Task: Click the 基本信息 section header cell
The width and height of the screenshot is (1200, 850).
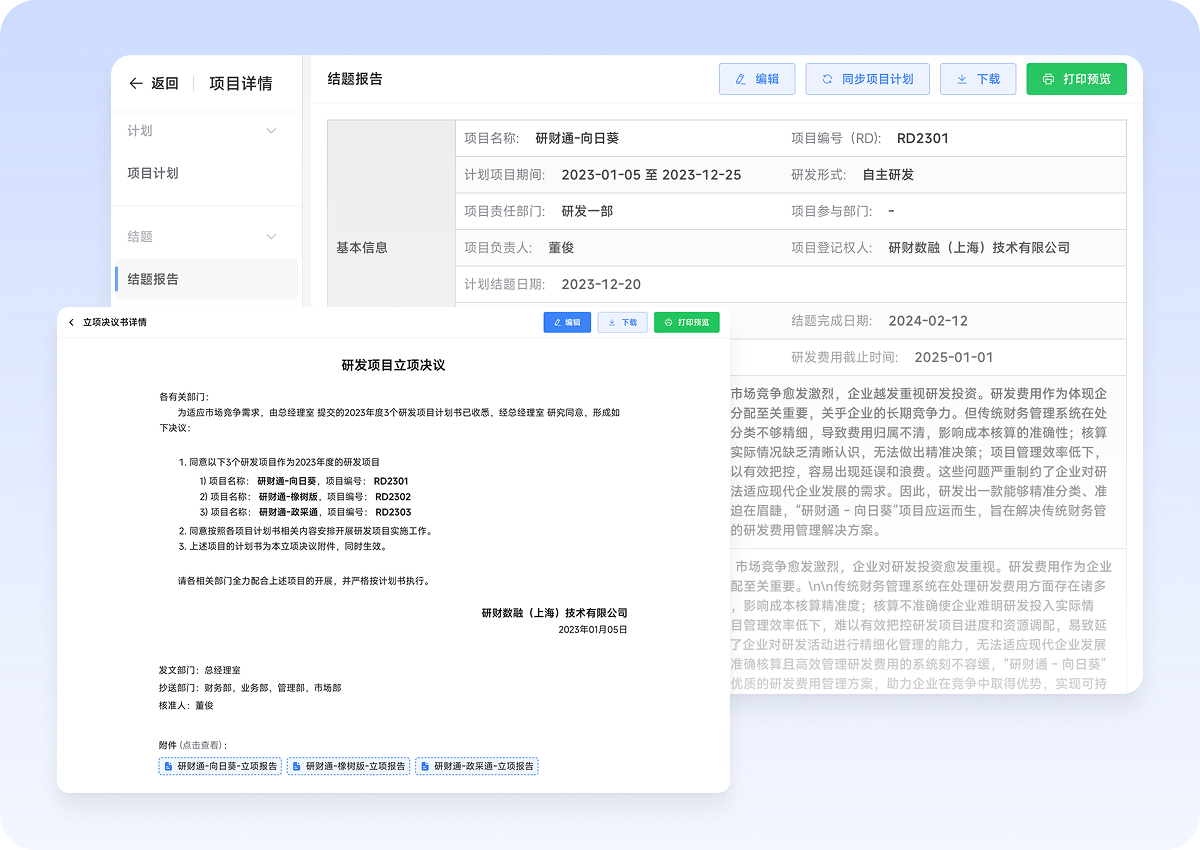Action: (x=362, y=247)
